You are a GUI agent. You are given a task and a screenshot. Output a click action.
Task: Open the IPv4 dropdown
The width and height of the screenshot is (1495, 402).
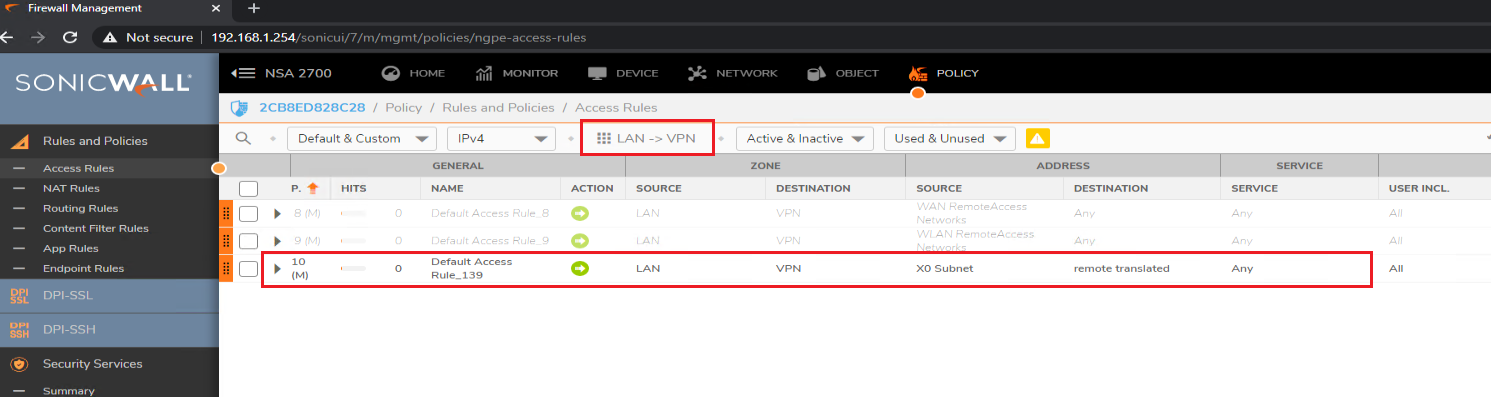[x=500, y=138]
